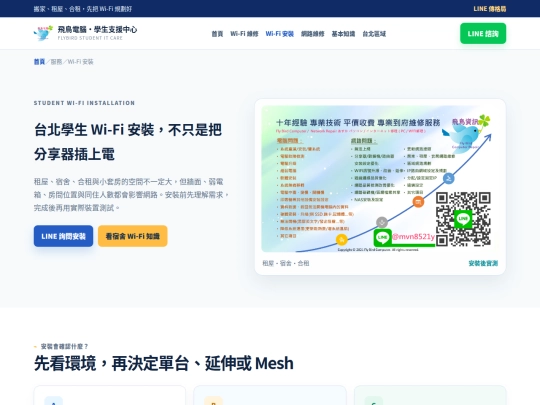Open the LINE link in the top bar
Image resolution: width=540 pixels, height=405 pixels.
coord(489,9)
